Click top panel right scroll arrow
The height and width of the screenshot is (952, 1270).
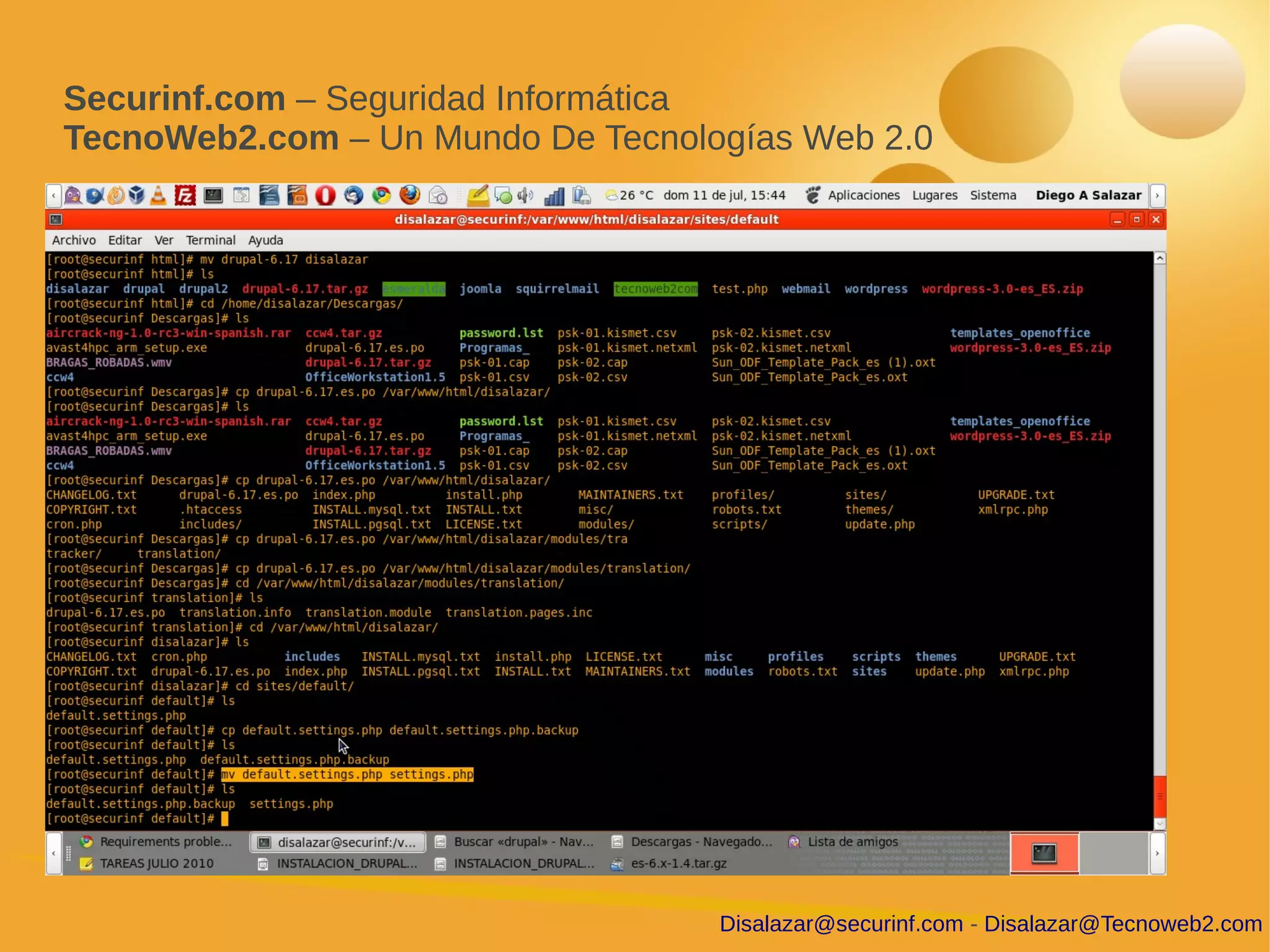(1157, 195)
